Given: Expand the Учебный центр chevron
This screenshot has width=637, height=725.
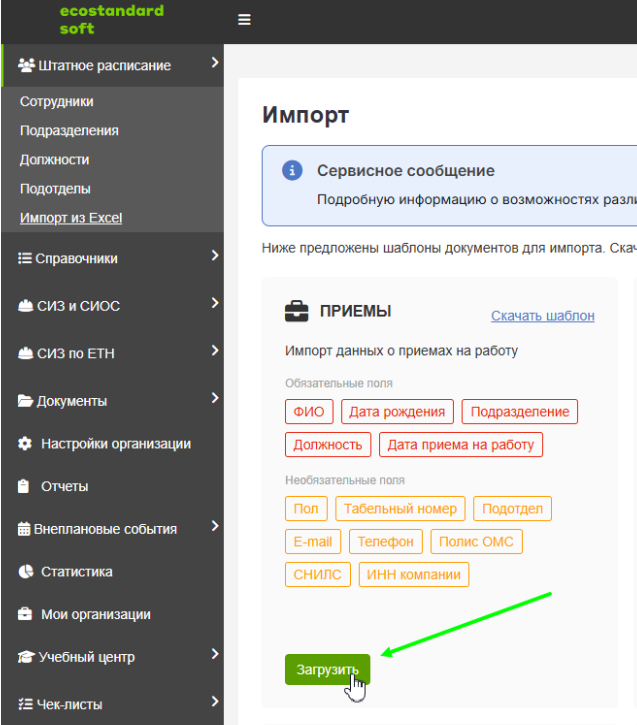Looking at the screenshot, I should [x=214, y=654].
